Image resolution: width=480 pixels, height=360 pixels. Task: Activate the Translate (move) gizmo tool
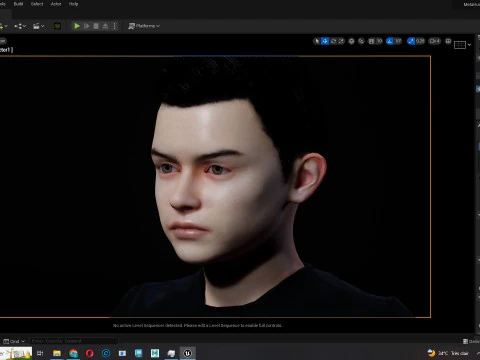pyautogui.click(x=325, y=41)
